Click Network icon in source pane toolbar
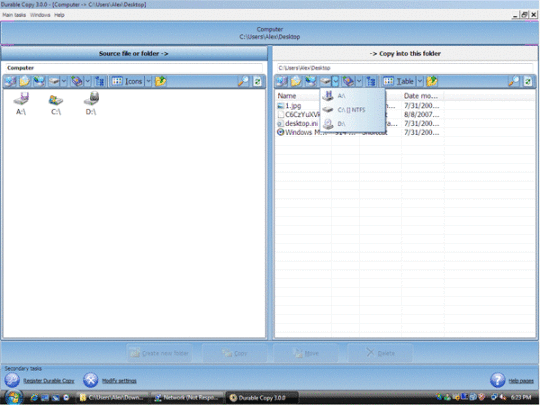The image size is (540, 405). pyautogui.click(x=39, y=81)
